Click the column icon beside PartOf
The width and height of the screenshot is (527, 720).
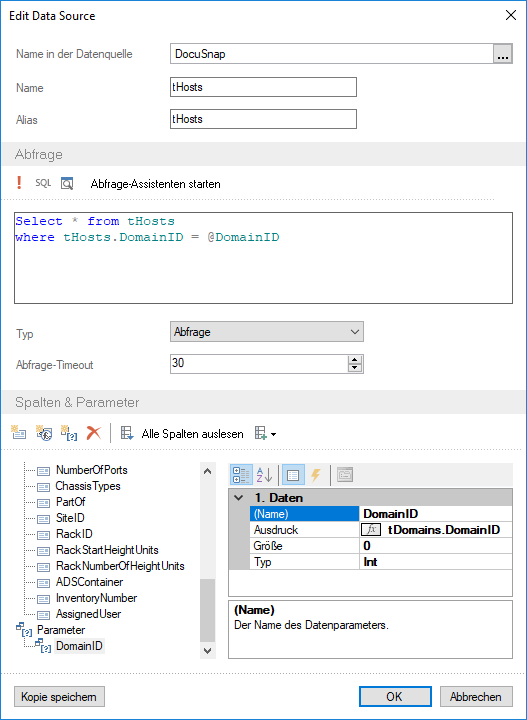[x=44, y=503]
